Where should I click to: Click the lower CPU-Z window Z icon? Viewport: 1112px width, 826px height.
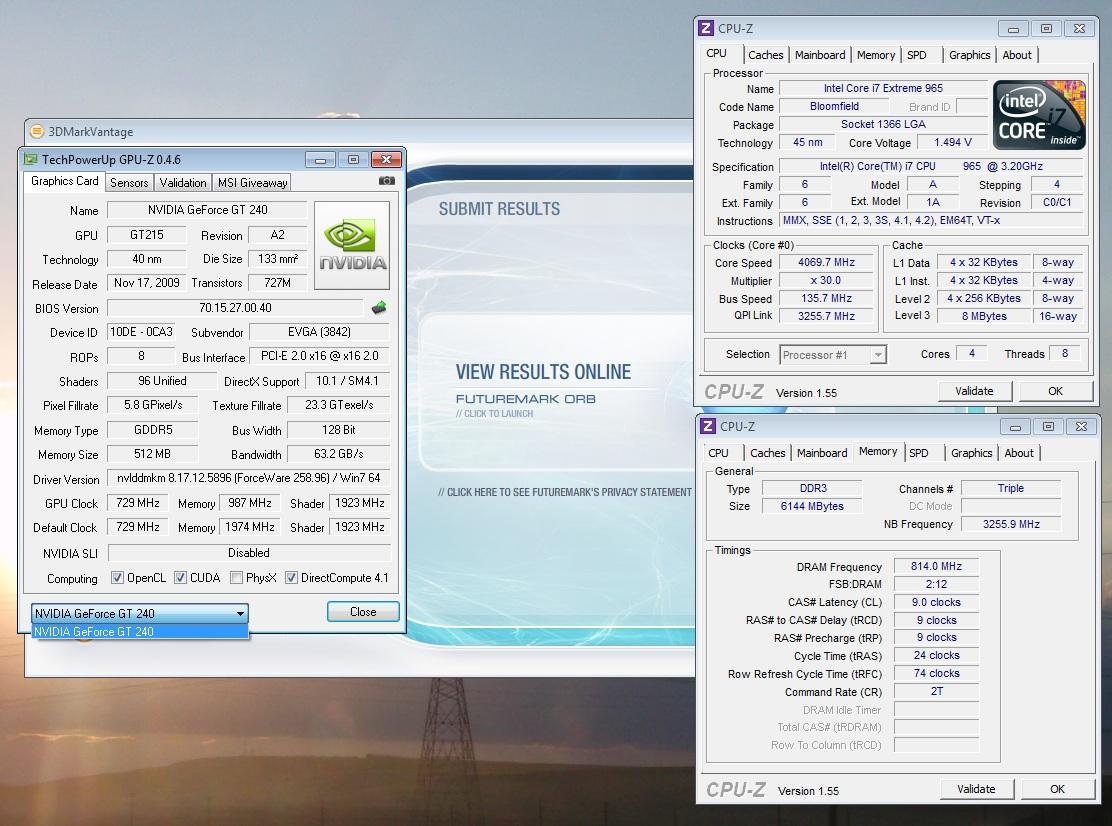(708, 426)
